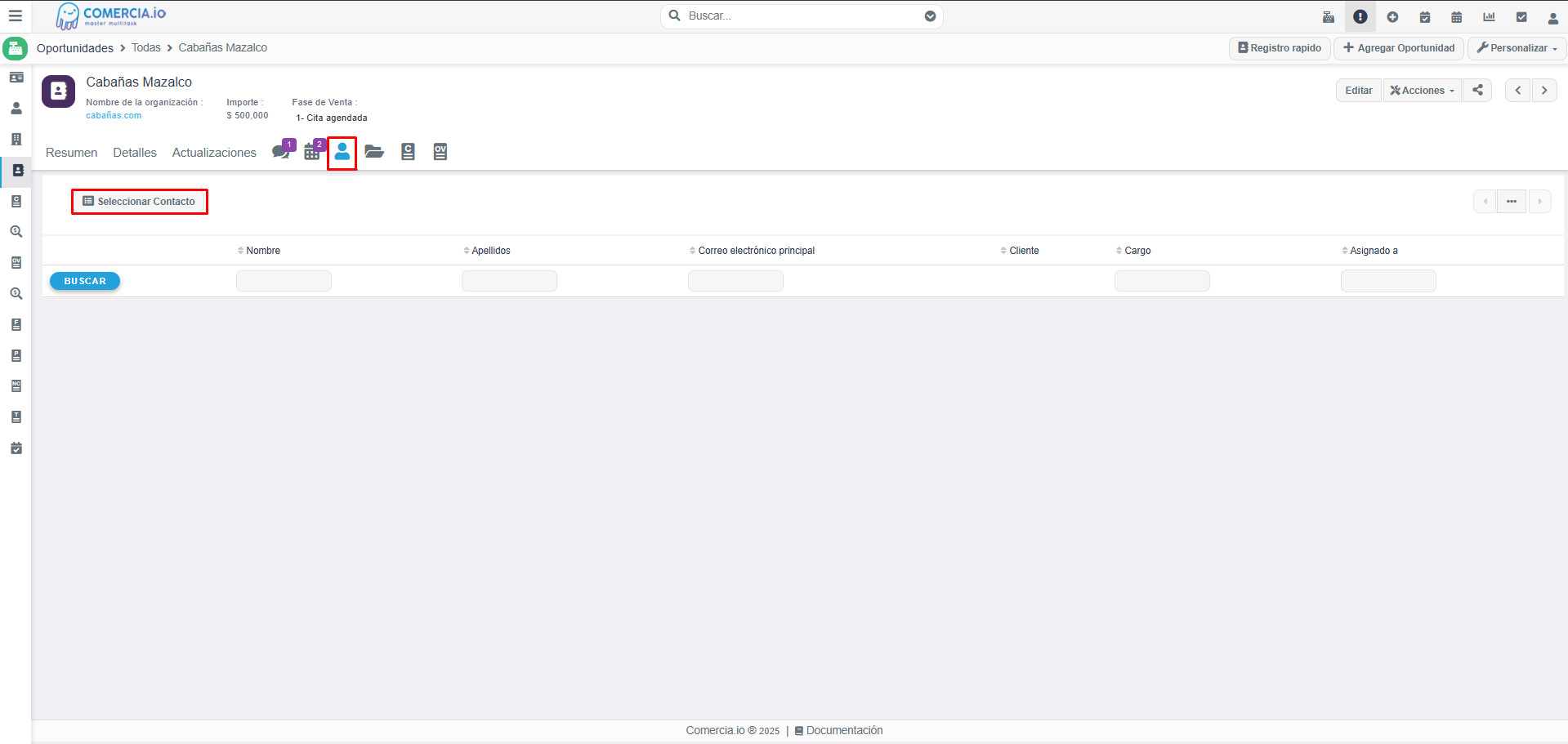Click the exclamation alert icon in top bar
Image resolution: width=1568 pixels, height=744 pixels.
[1360, 16]
